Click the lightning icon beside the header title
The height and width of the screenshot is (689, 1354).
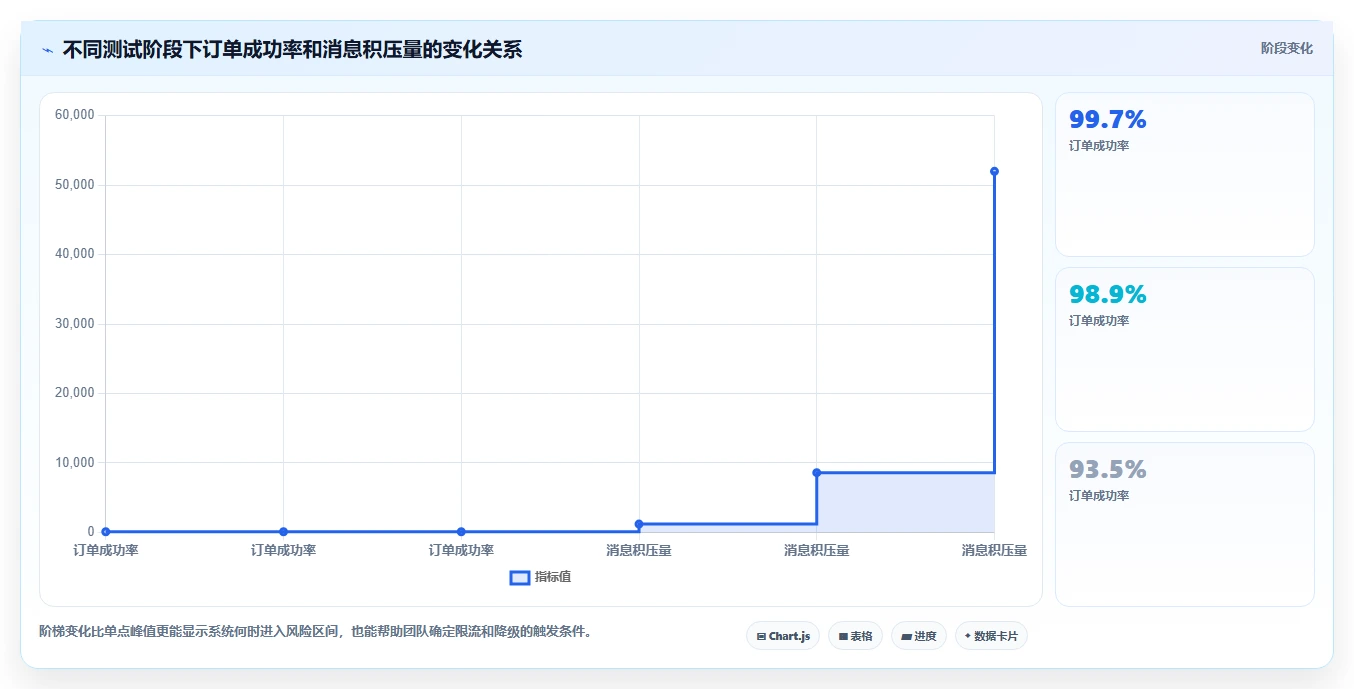(x=47, y=50)
